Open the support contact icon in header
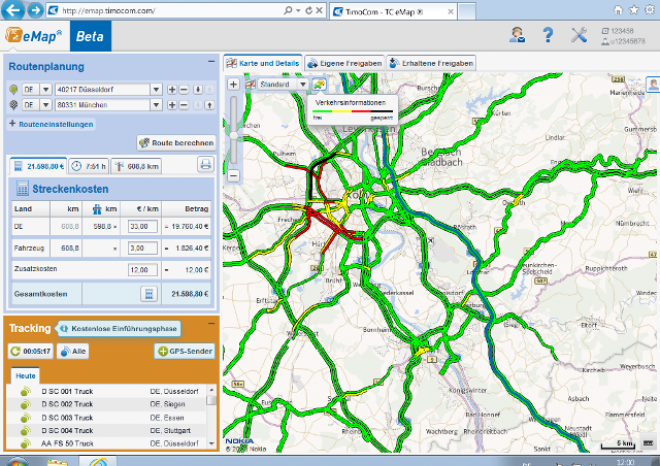 pyautogui.click(x=517, y=35)
